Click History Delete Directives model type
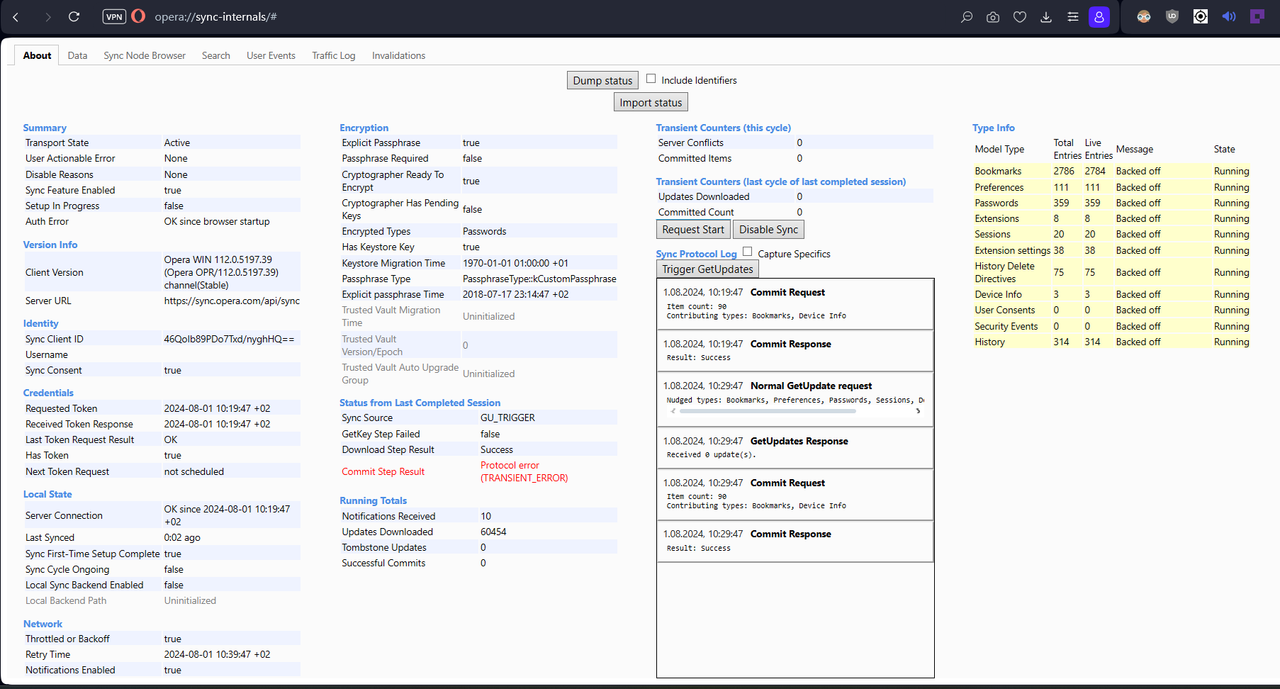Screen dimensions: 1280x689 pos(1005,272)
